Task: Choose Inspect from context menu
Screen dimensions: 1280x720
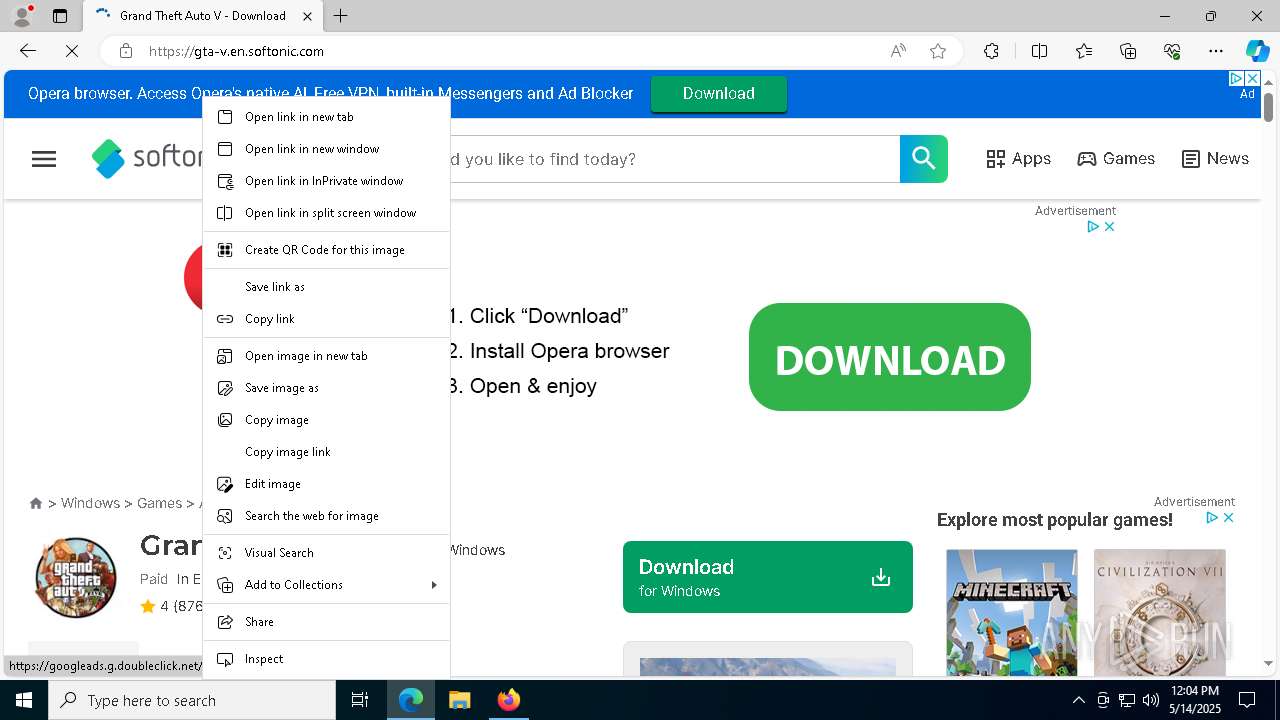Action: pos(326,659)
